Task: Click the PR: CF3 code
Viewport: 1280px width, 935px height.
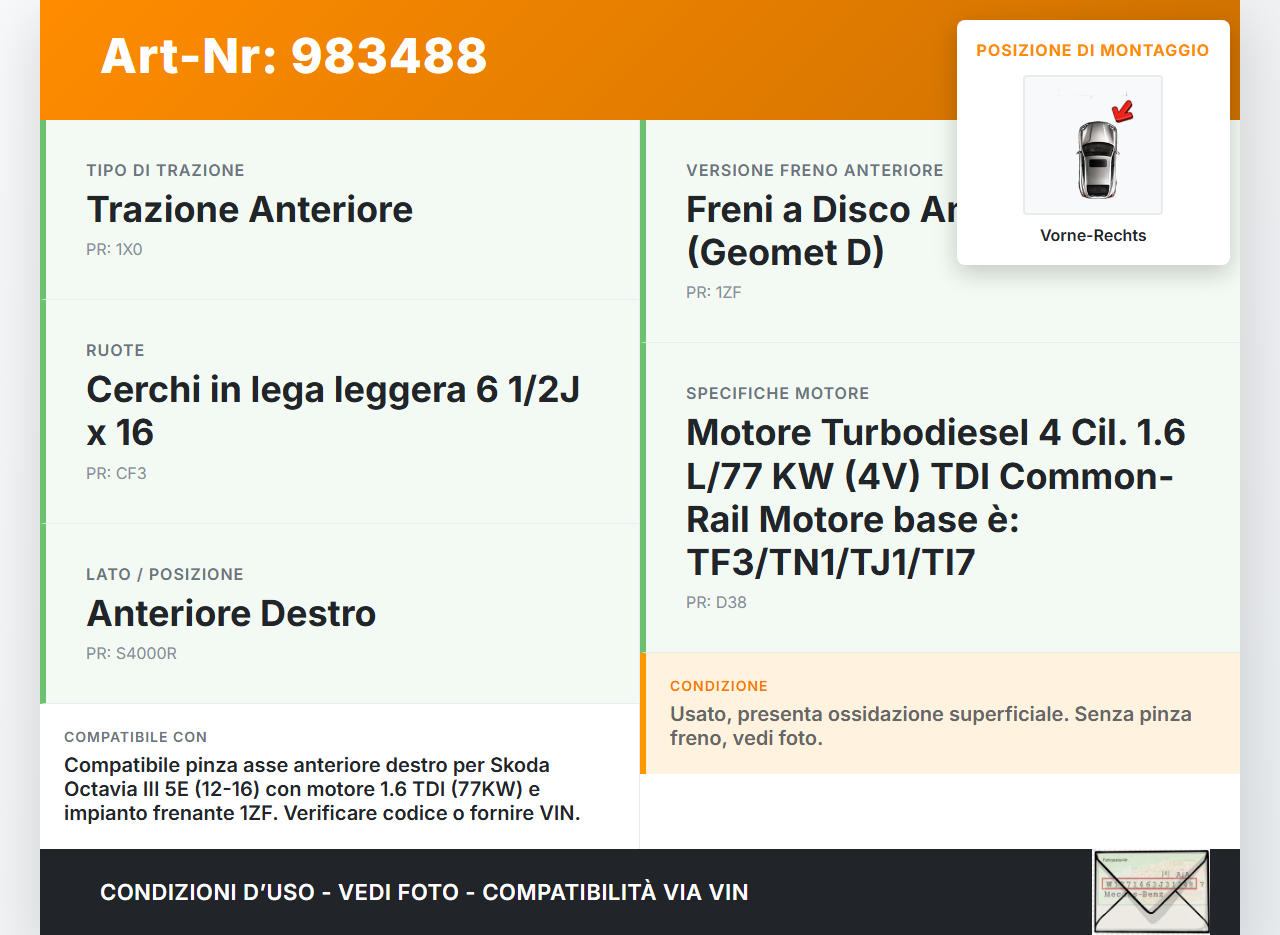Action: pos(116,473)
